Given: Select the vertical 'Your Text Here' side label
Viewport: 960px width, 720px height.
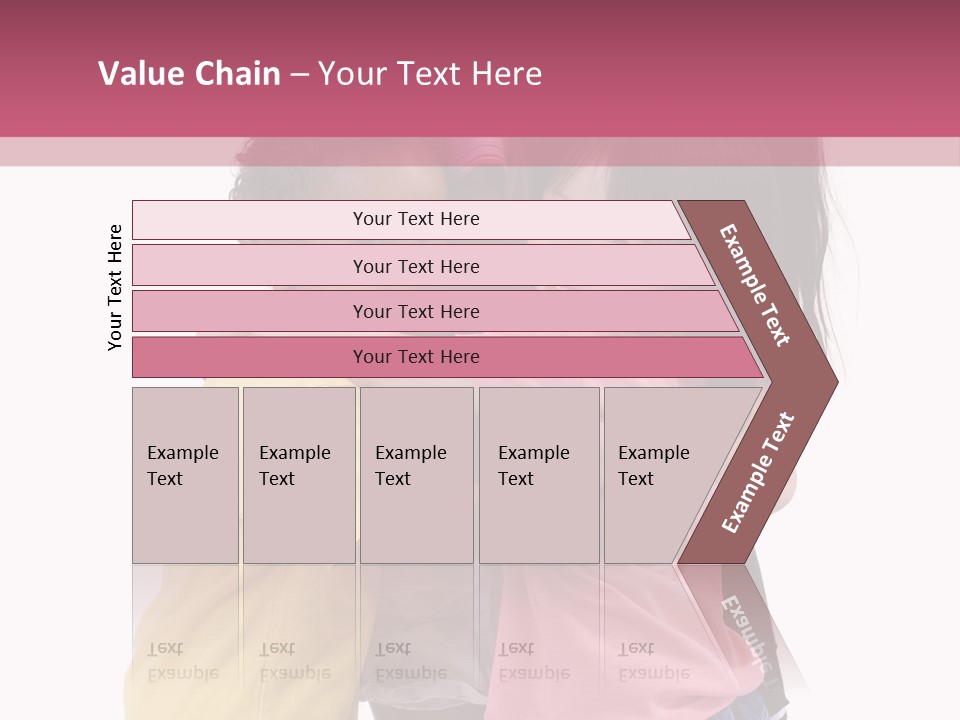Looking at the screenshot, I should click(x=115, y=288).
